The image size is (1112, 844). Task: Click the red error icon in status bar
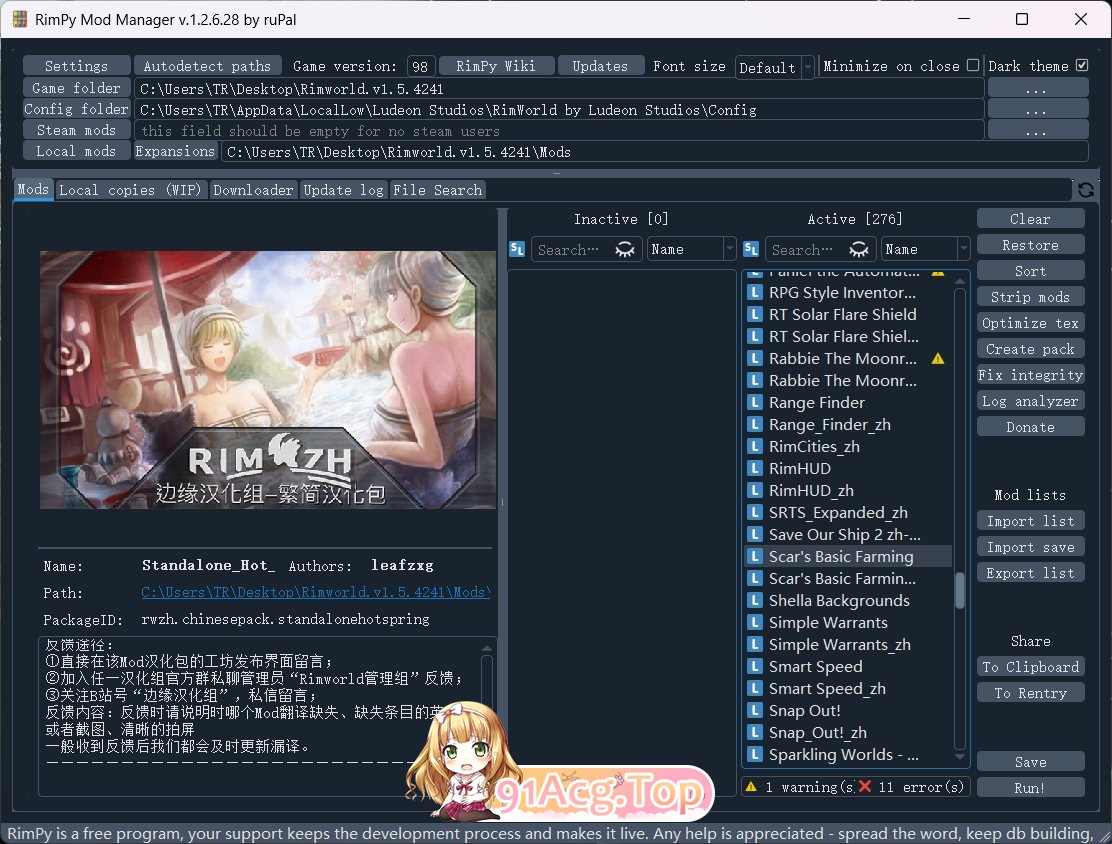tap(865, 787)
